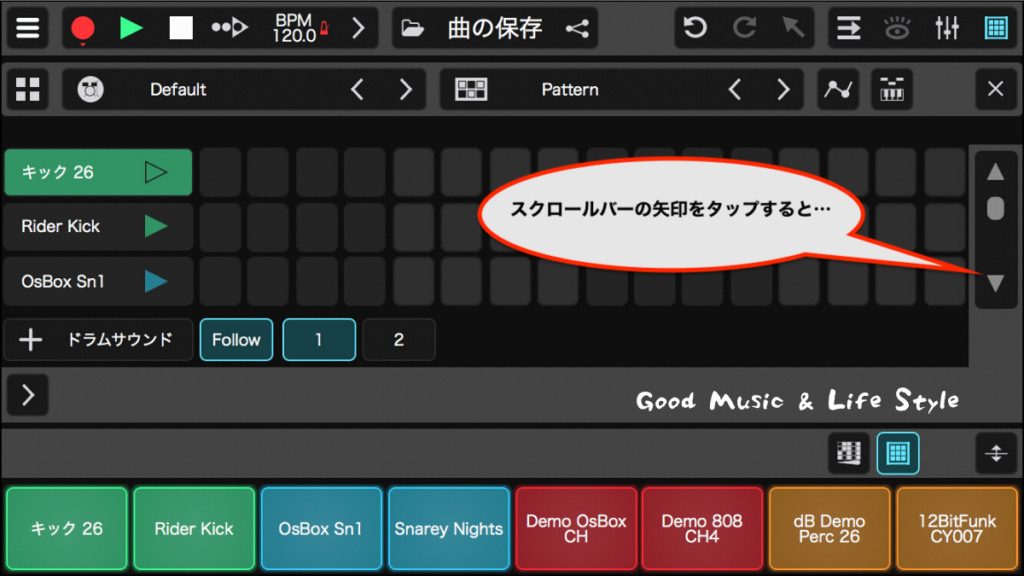
Task: Expand the side panel with right chevron
Action: 27,395
